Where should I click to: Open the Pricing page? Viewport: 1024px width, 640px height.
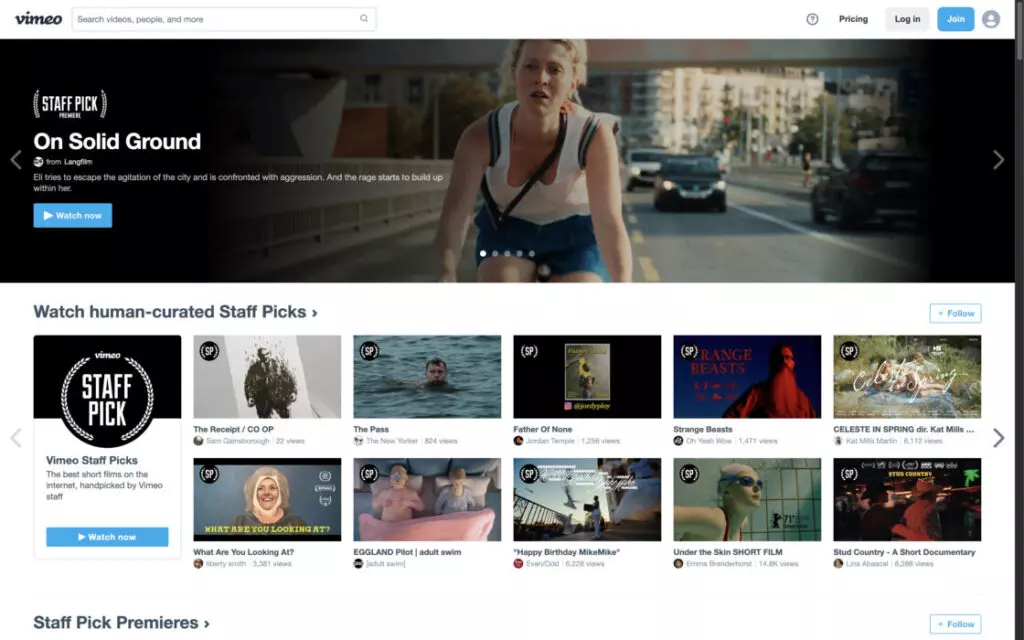pyautogui.click(x=853, y=19)
